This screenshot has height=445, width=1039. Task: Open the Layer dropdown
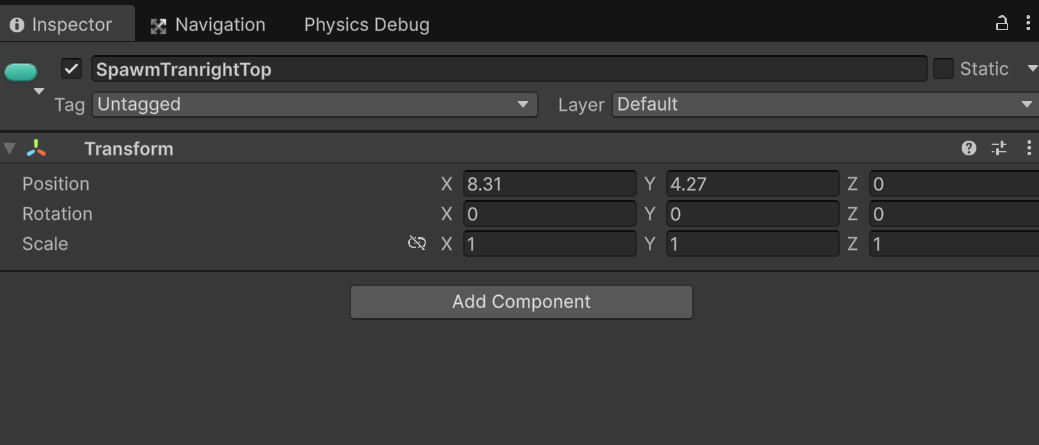tap(824, 104)
